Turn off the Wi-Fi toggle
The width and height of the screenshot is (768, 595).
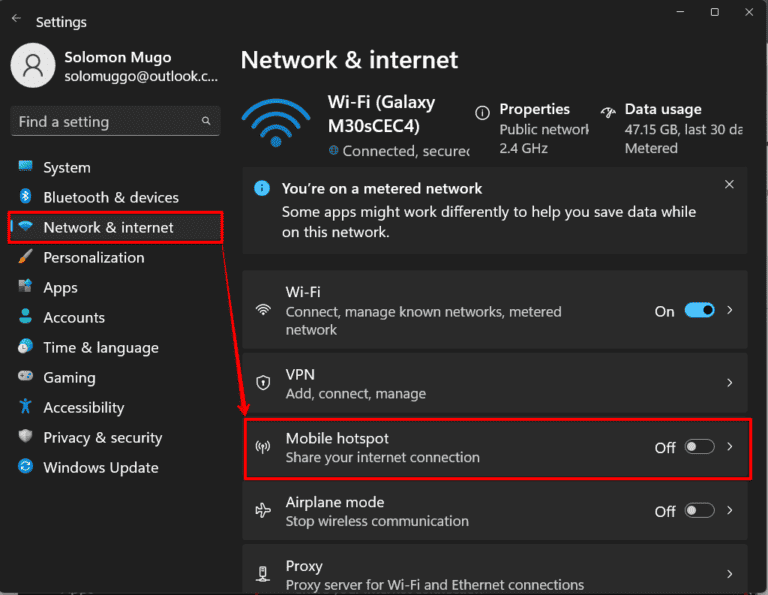pos(699,311)
